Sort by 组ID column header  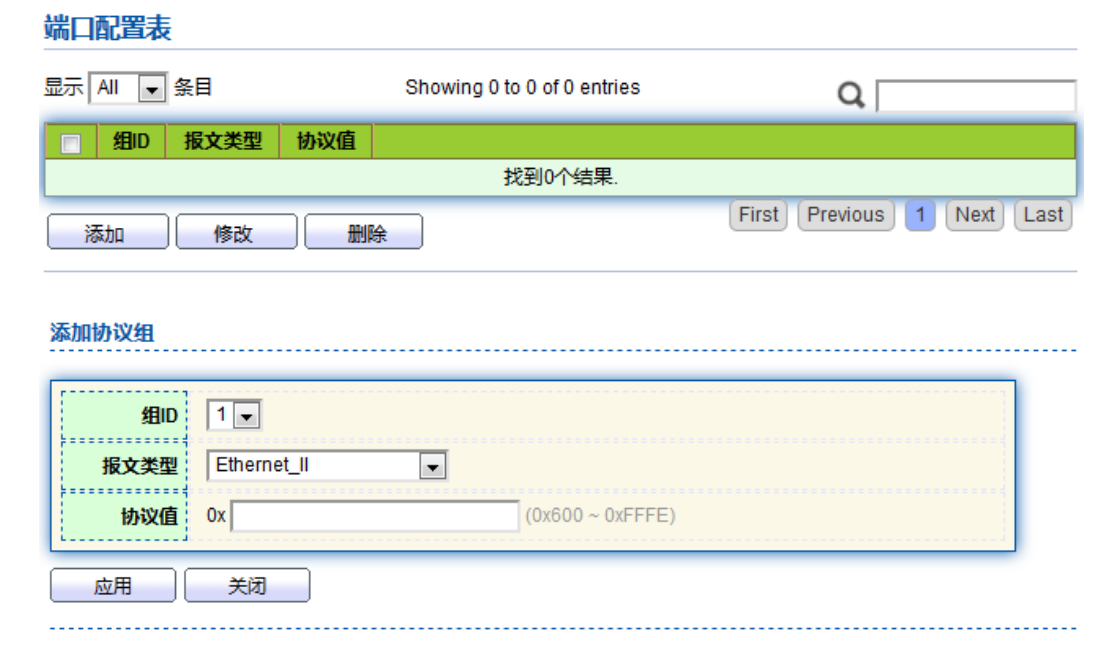pyautogui.click(x=131, y=141)
